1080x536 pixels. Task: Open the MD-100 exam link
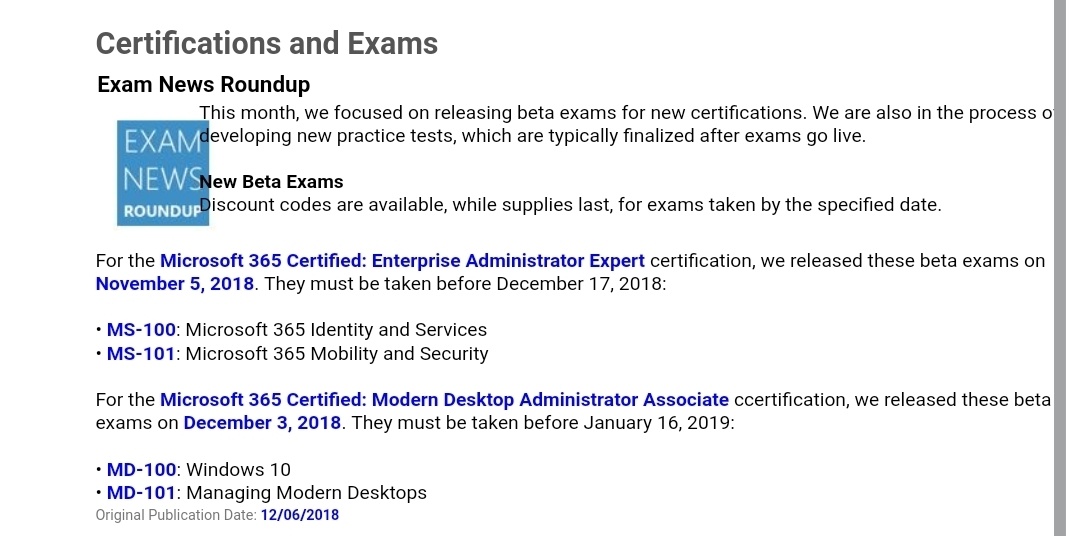141,470
